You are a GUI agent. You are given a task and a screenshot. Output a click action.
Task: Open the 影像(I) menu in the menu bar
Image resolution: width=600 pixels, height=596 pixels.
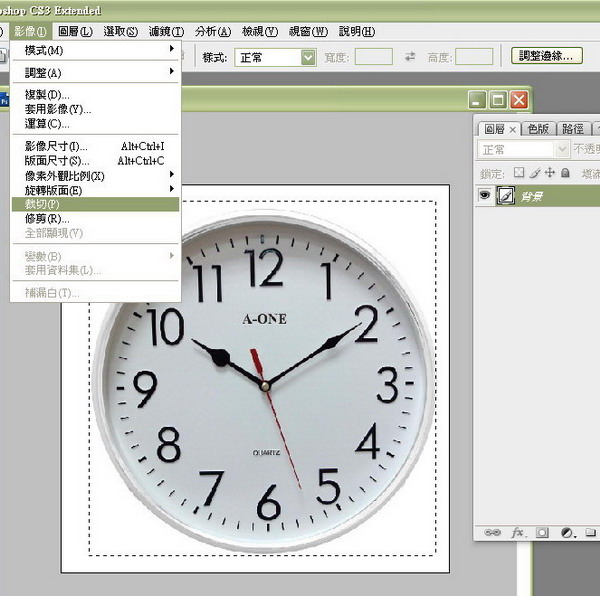(x=30, y=31)
